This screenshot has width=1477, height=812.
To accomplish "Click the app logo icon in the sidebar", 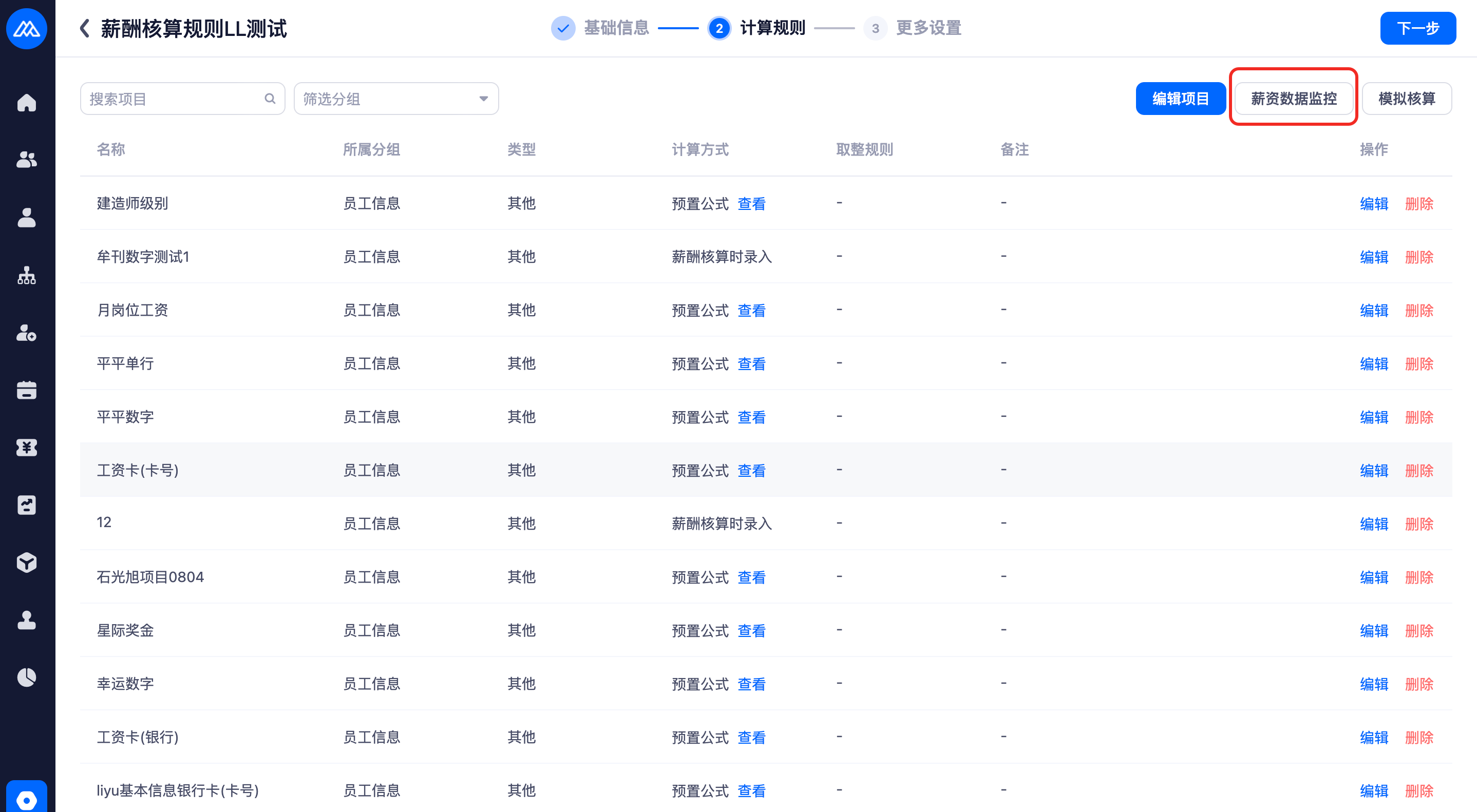I will [x=26, y=28].
